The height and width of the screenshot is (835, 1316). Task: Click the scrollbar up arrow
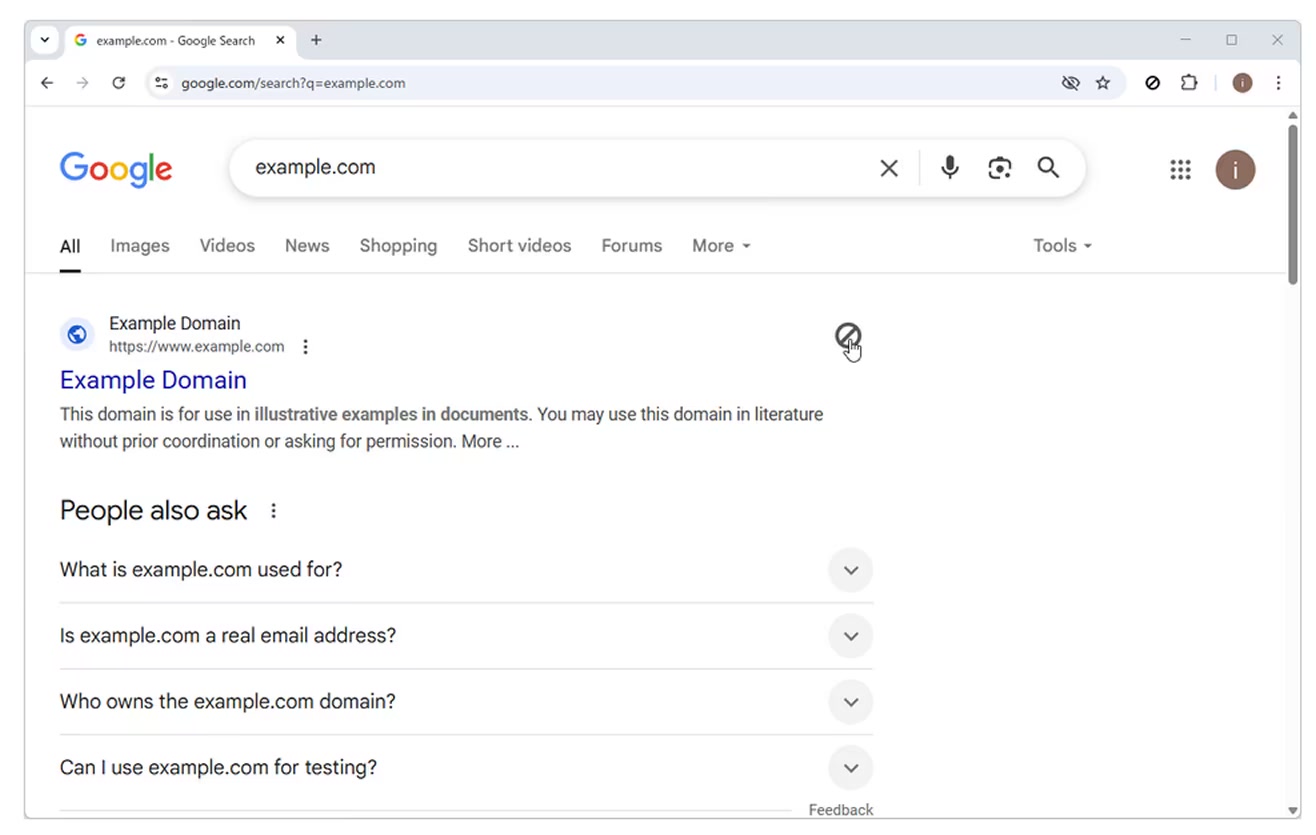[1293, 116]
